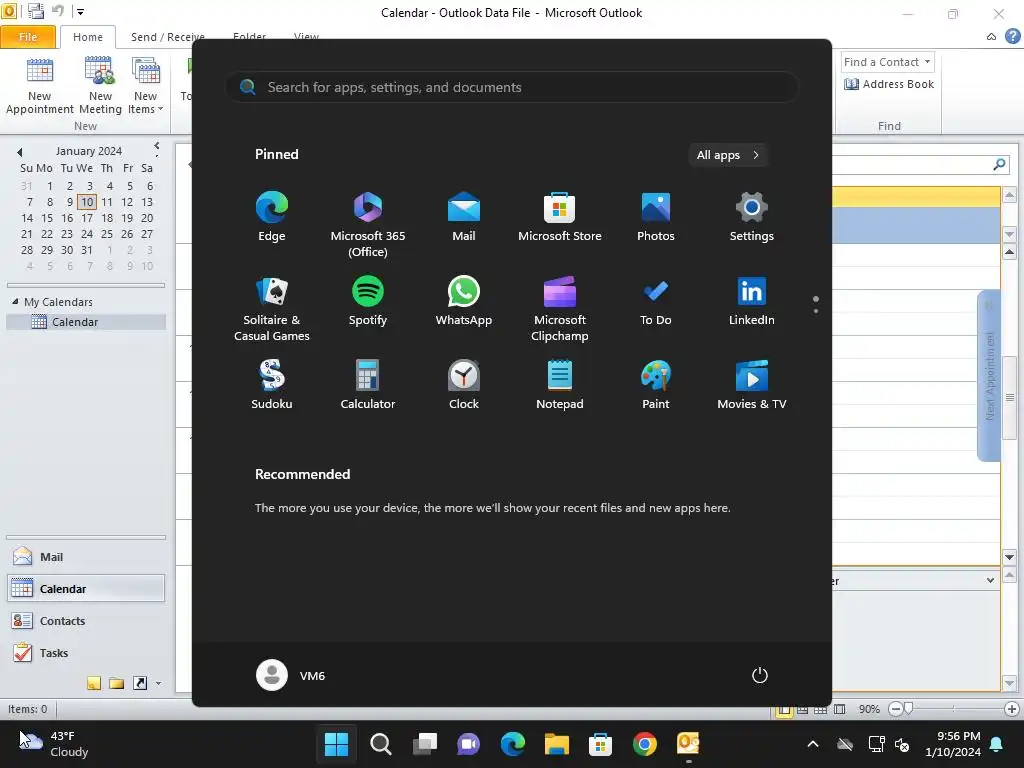The width and height of the screenshot is (1024, 768).
Task: Open Edge from pinned apps
Action: (x=272, y=217)
